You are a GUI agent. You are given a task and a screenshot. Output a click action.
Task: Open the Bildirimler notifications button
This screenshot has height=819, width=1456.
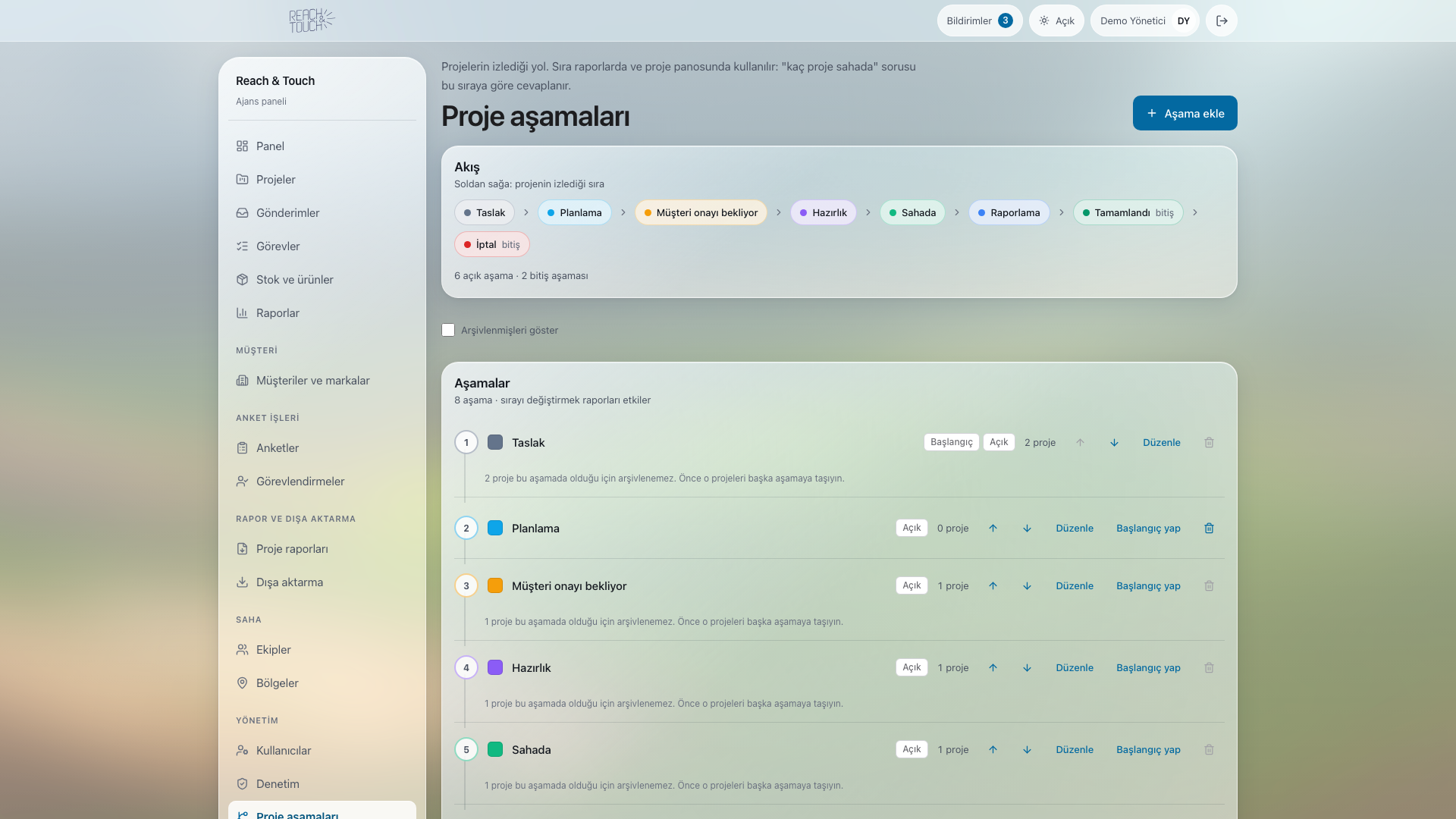pos(980,20)
